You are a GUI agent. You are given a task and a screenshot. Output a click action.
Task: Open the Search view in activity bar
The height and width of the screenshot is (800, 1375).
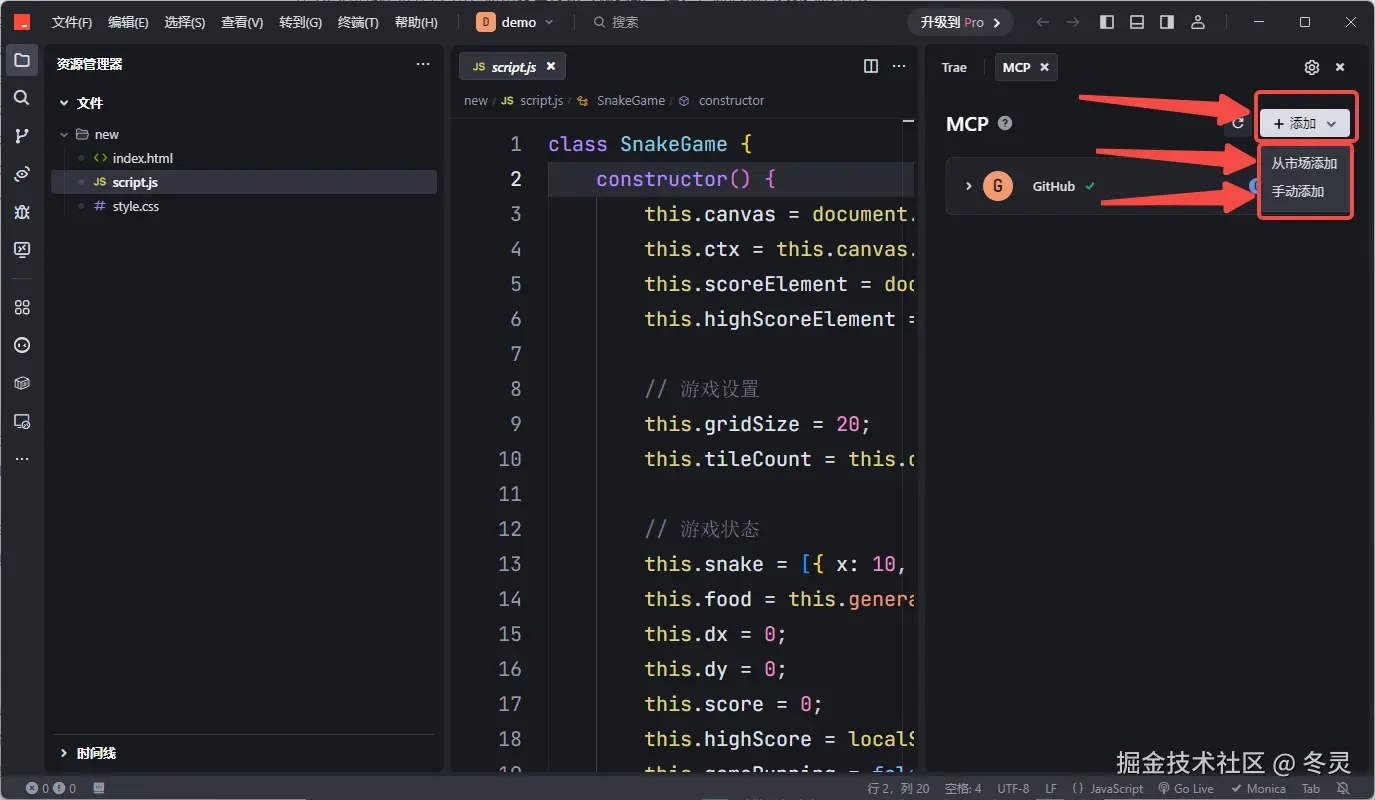click(22, 98)
